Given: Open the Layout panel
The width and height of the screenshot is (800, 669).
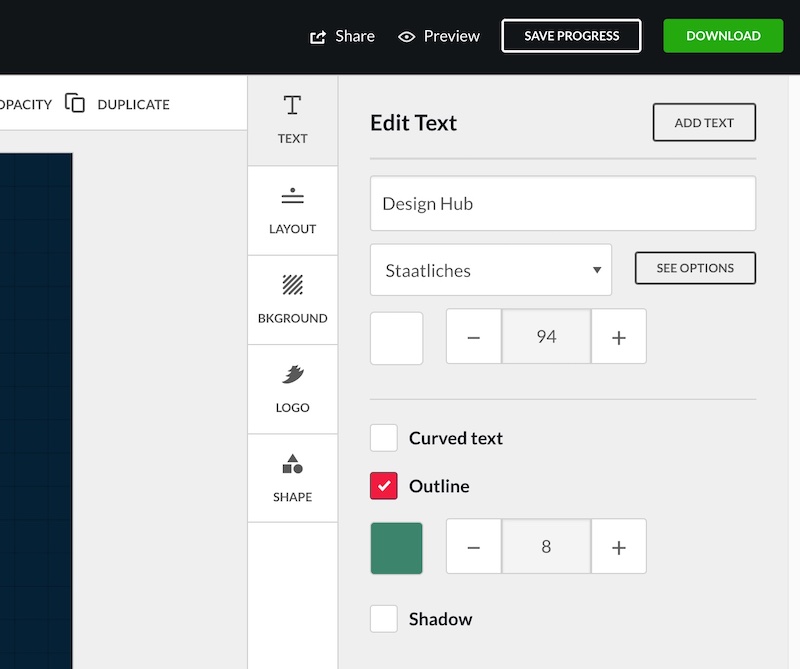Looking at the screenshot, I should click(x=292, y=210).
